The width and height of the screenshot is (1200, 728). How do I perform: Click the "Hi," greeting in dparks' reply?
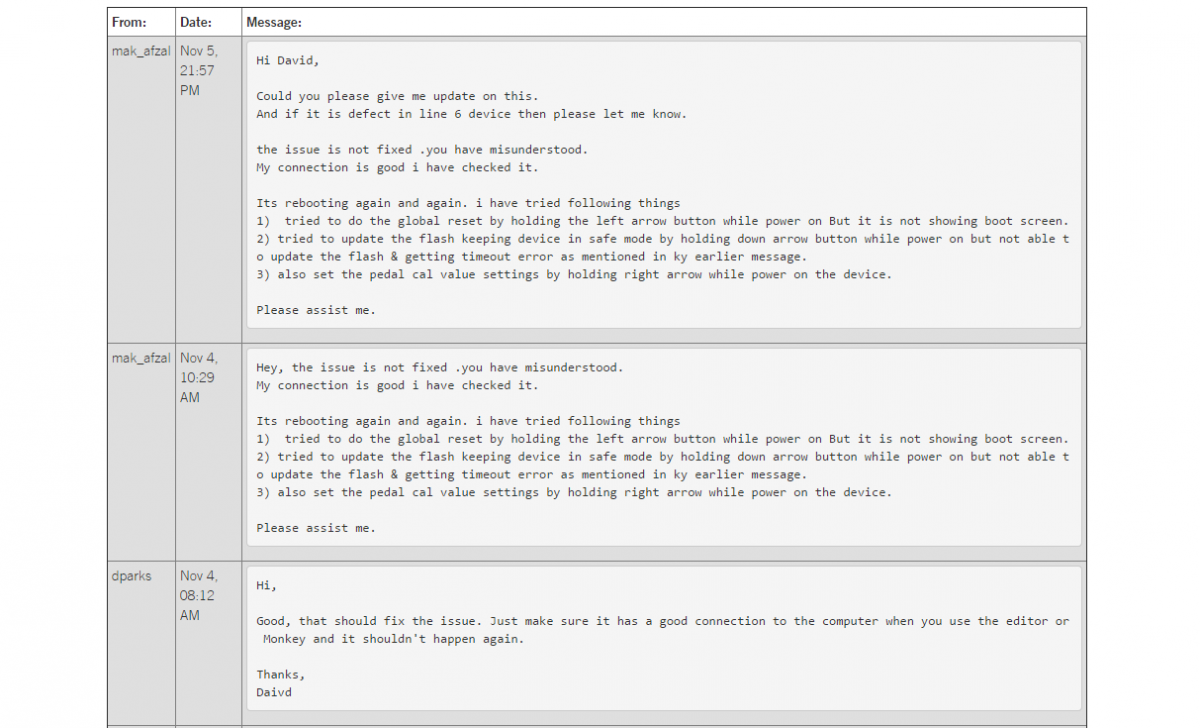click(x=266, y=585)
